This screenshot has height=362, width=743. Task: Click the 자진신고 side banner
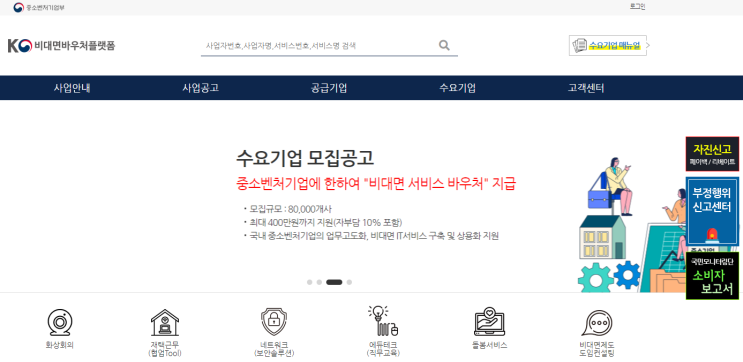point(712,154)
